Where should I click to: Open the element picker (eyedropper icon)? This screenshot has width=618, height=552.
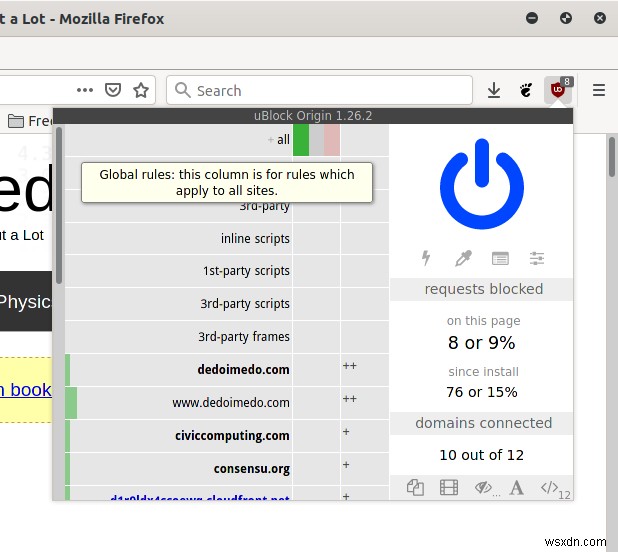(x=463, y=258)
